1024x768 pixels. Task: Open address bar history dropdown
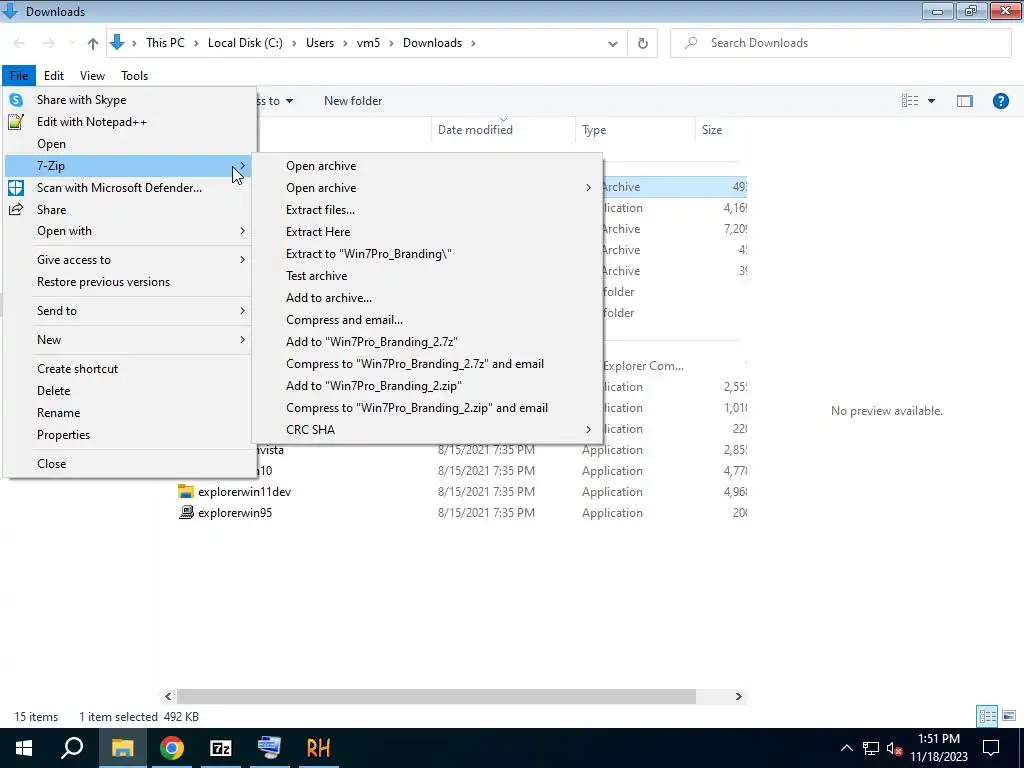click(613, 44)
